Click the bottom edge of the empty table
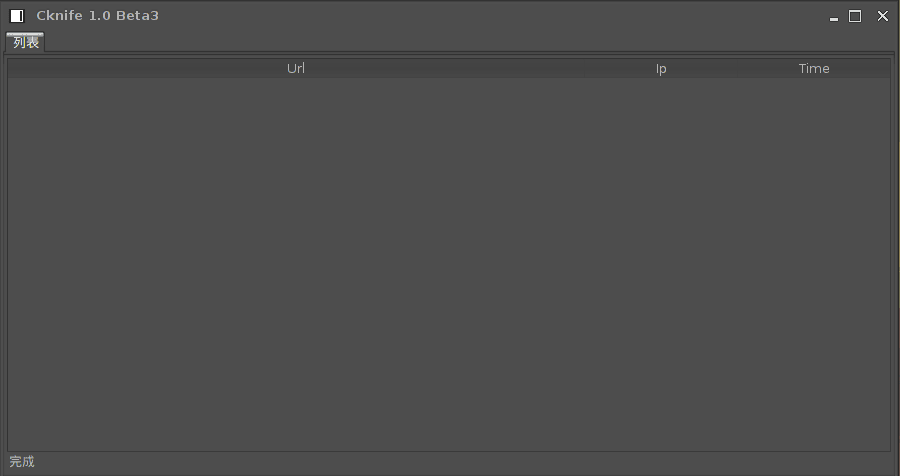900x476 pixels. click(449, 451)
